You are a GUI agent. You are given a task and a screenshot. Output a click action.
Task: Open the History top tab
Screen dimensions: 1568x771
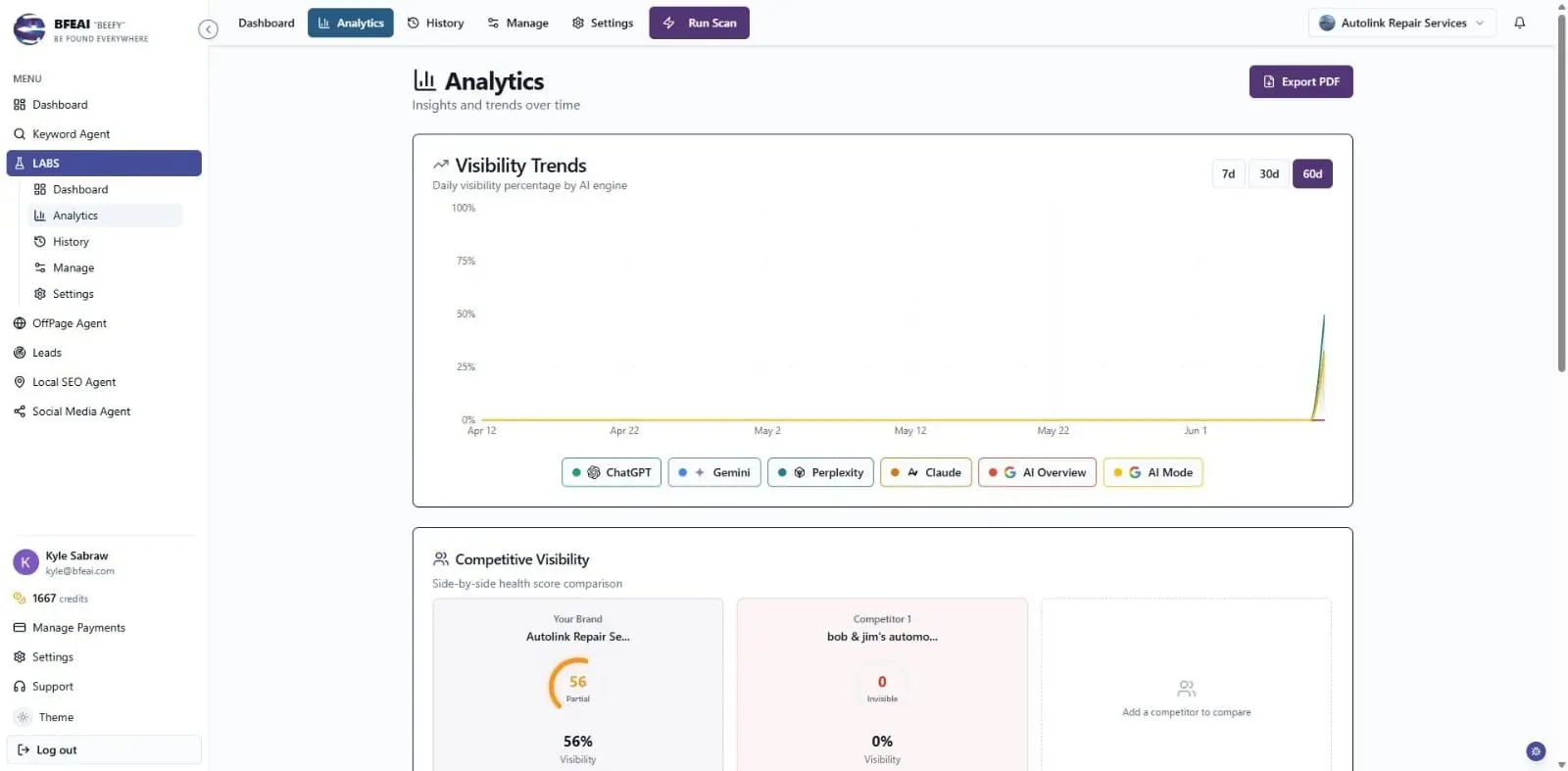(435, 23)
